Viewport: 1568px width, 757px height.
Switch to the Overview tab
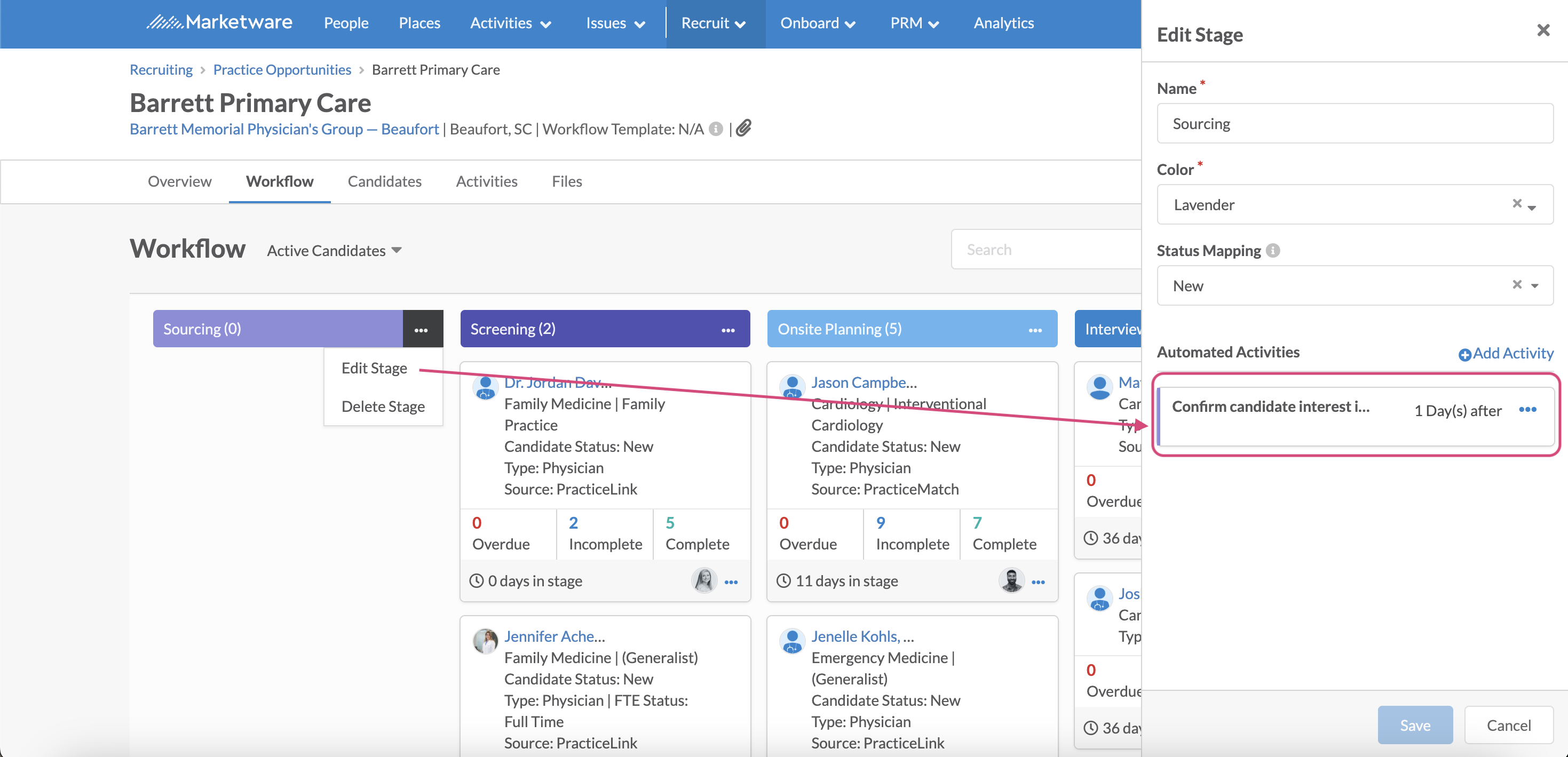[x=179, y=181]
